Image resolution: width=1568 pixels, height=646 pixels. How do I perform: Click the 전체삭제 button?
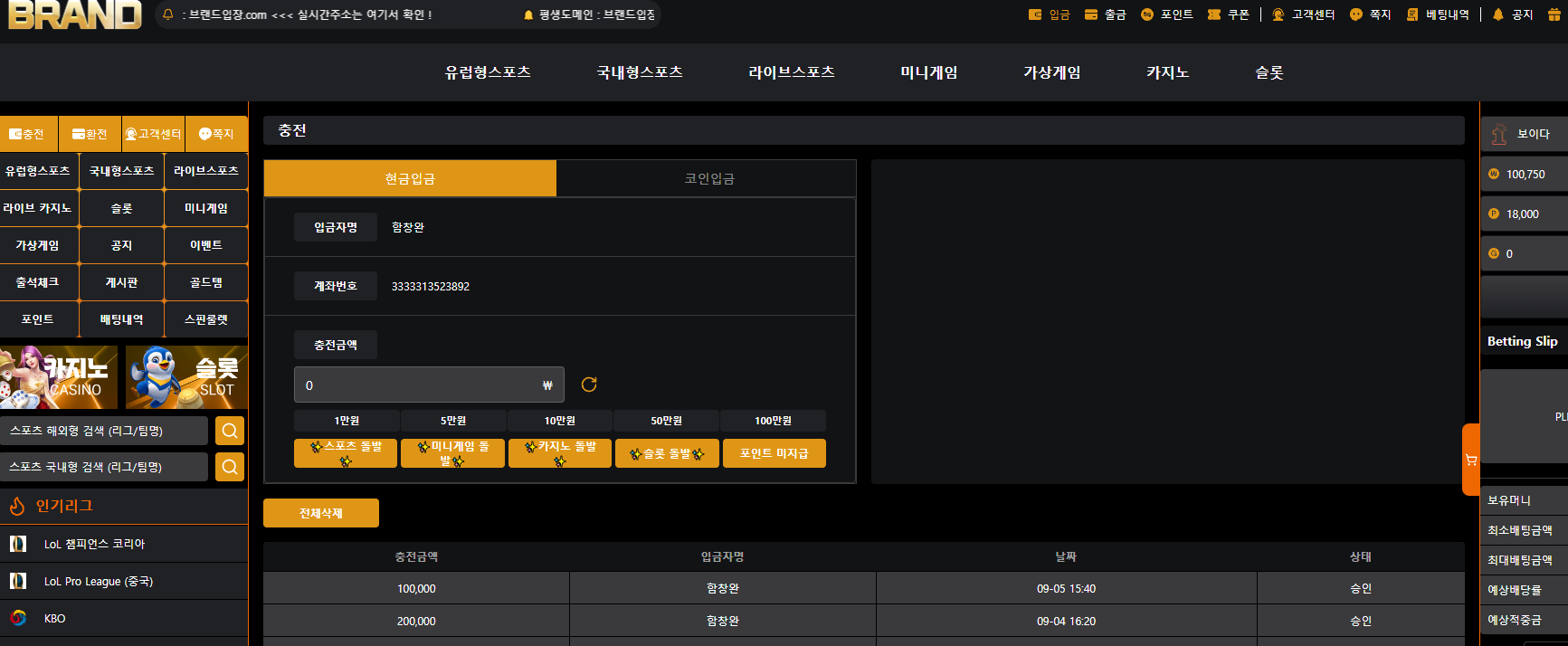click(x=321, y=513)
